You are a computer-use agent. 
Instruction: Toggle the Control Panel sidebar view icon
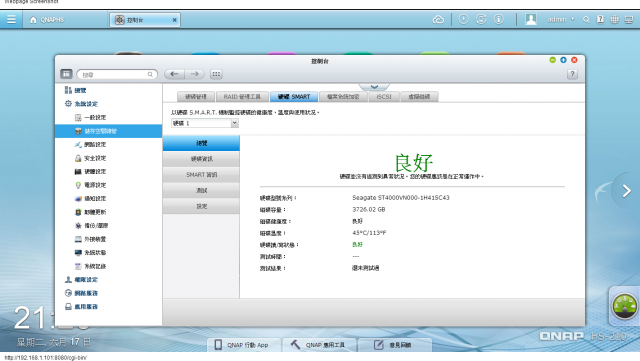click(x=66, y=74)
